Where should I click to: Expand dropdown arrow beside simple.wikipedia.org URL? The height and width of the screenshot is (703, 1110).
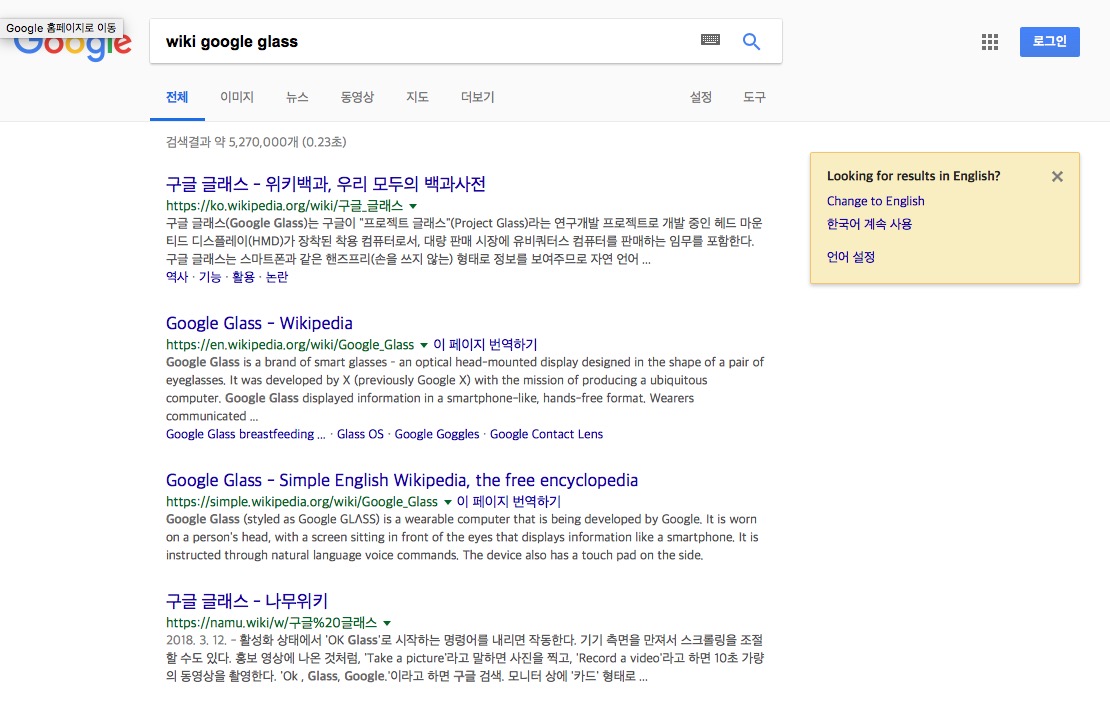click(x=447, y=503)
